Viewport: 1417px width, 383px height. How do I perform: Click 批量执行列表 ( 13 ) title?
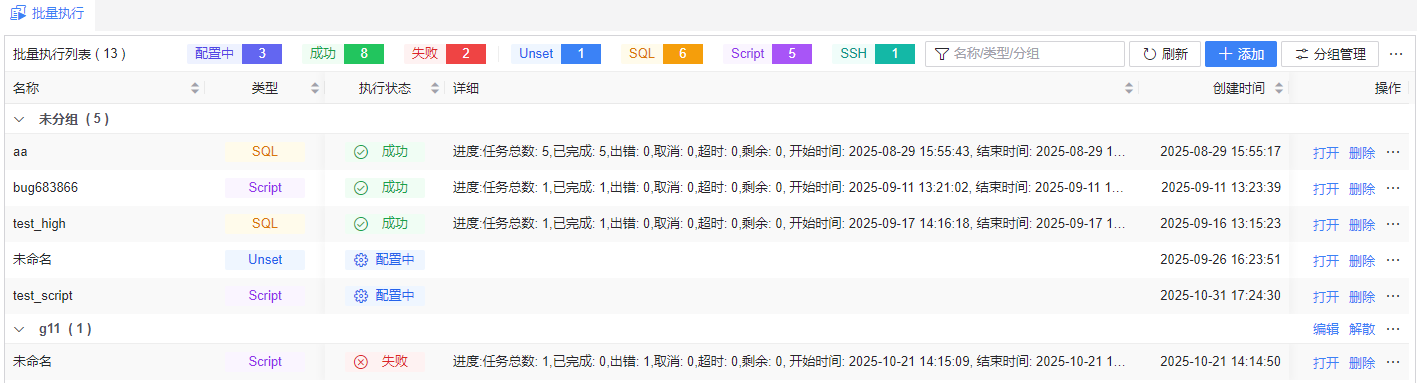coord(69,54)
